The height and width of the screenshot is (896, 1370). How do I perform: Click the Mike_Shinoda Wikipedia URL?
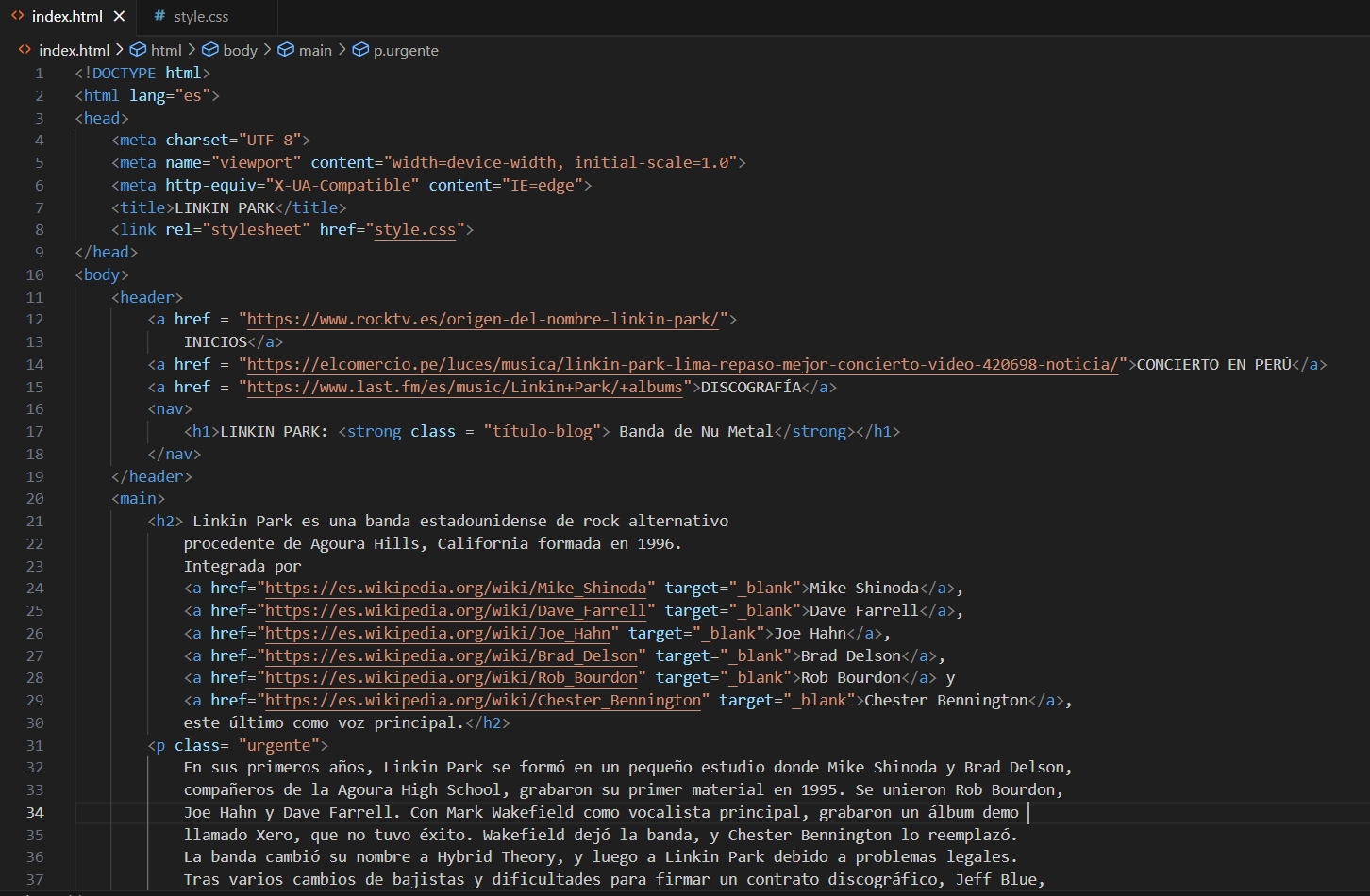click(x=457, y=589)
